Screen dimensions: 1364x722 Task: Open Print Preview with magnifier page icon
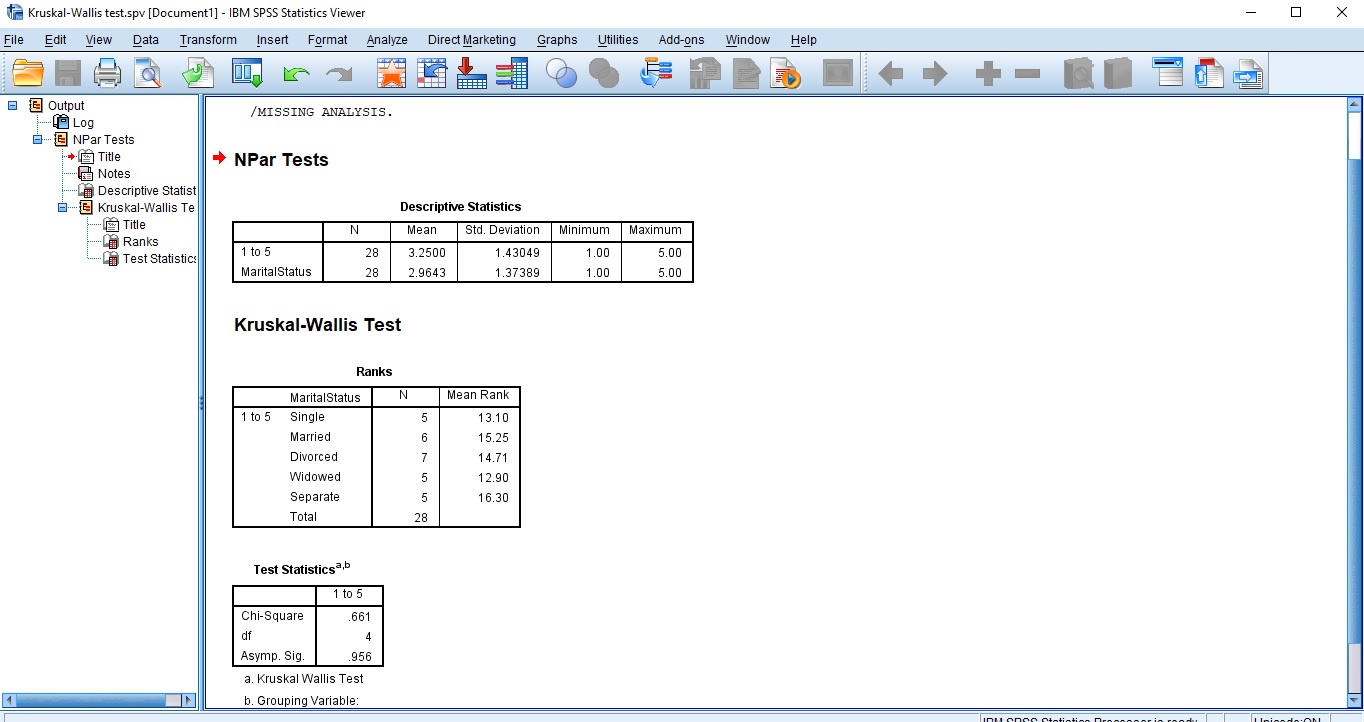[x=148, y=73]
